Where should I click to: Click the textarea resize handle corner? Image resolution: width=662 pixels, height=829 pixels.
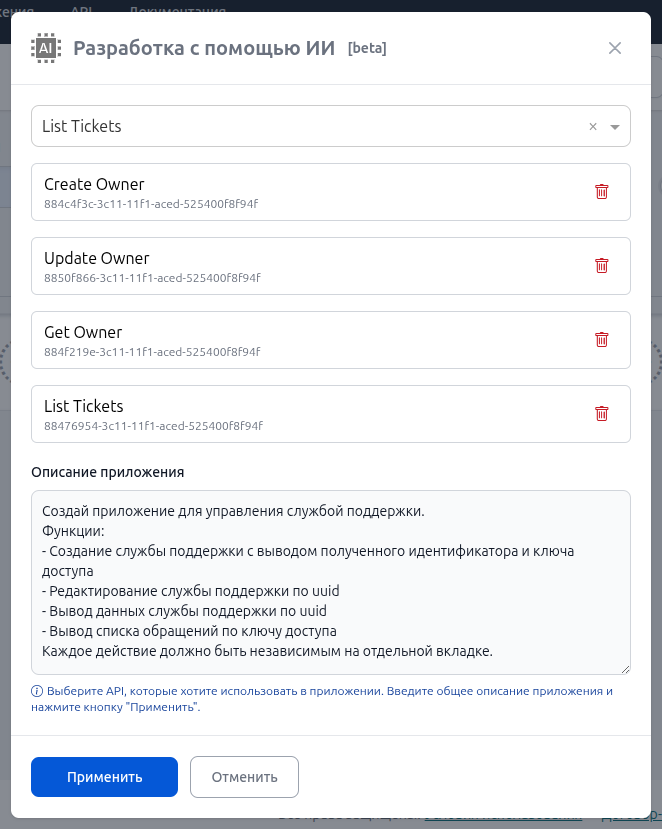(626, 669)
